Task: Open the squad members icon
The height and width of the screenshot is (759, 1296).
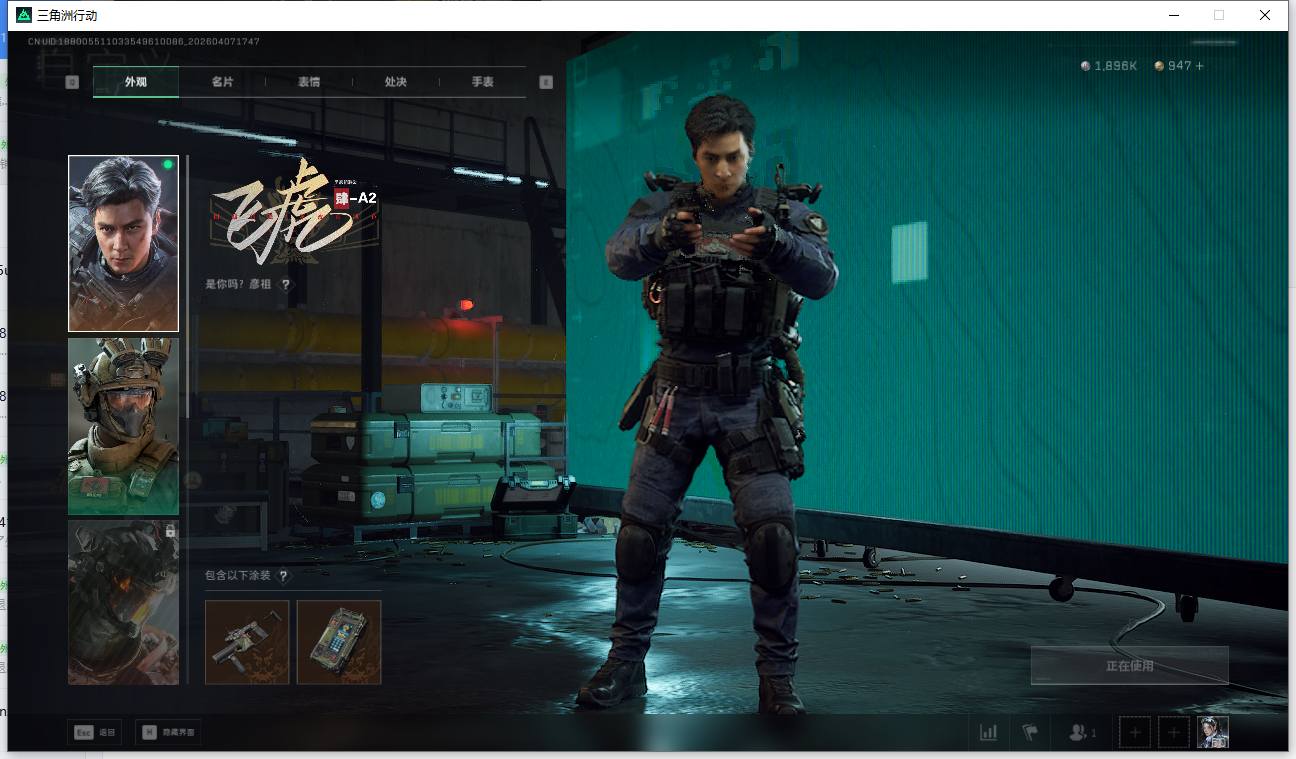Action: 1080,733
